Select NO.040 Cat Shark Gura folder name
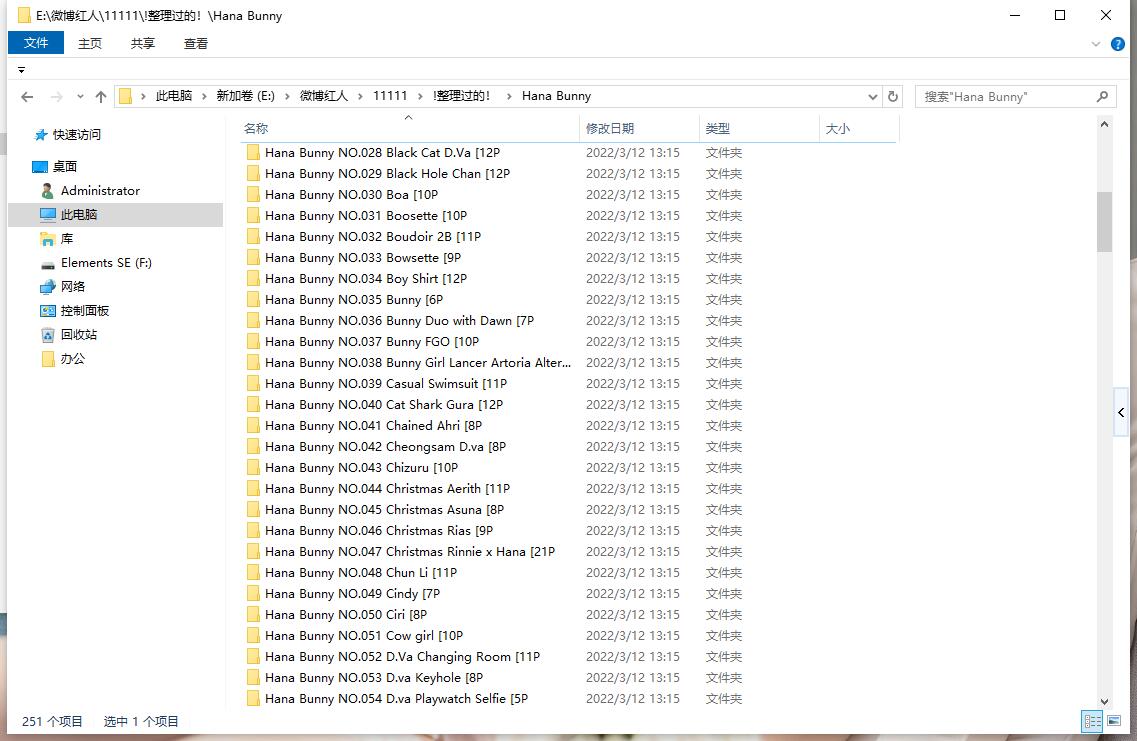Viewport: 1137px width, 741px height. [x=384, y=405]
